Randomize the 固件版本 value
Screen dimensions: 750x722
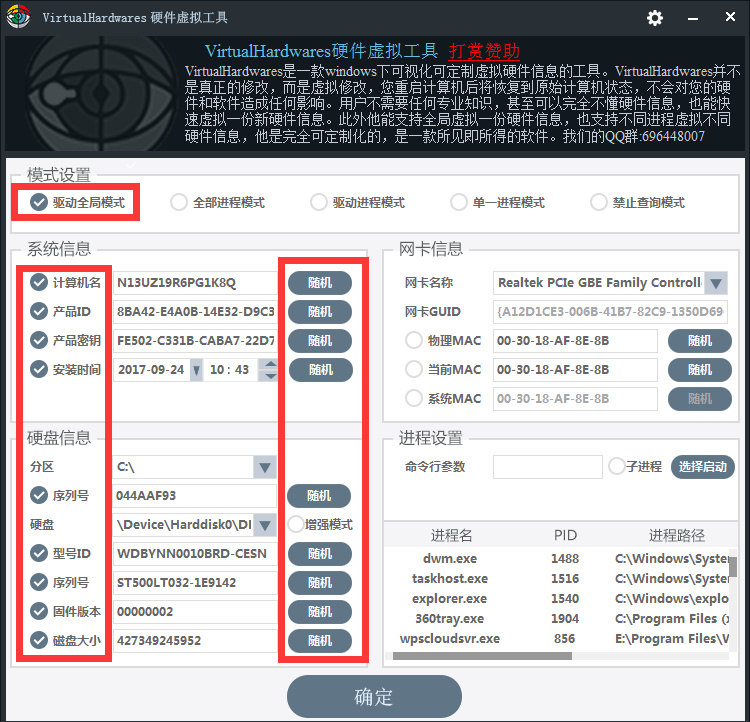tap(320, 611)
